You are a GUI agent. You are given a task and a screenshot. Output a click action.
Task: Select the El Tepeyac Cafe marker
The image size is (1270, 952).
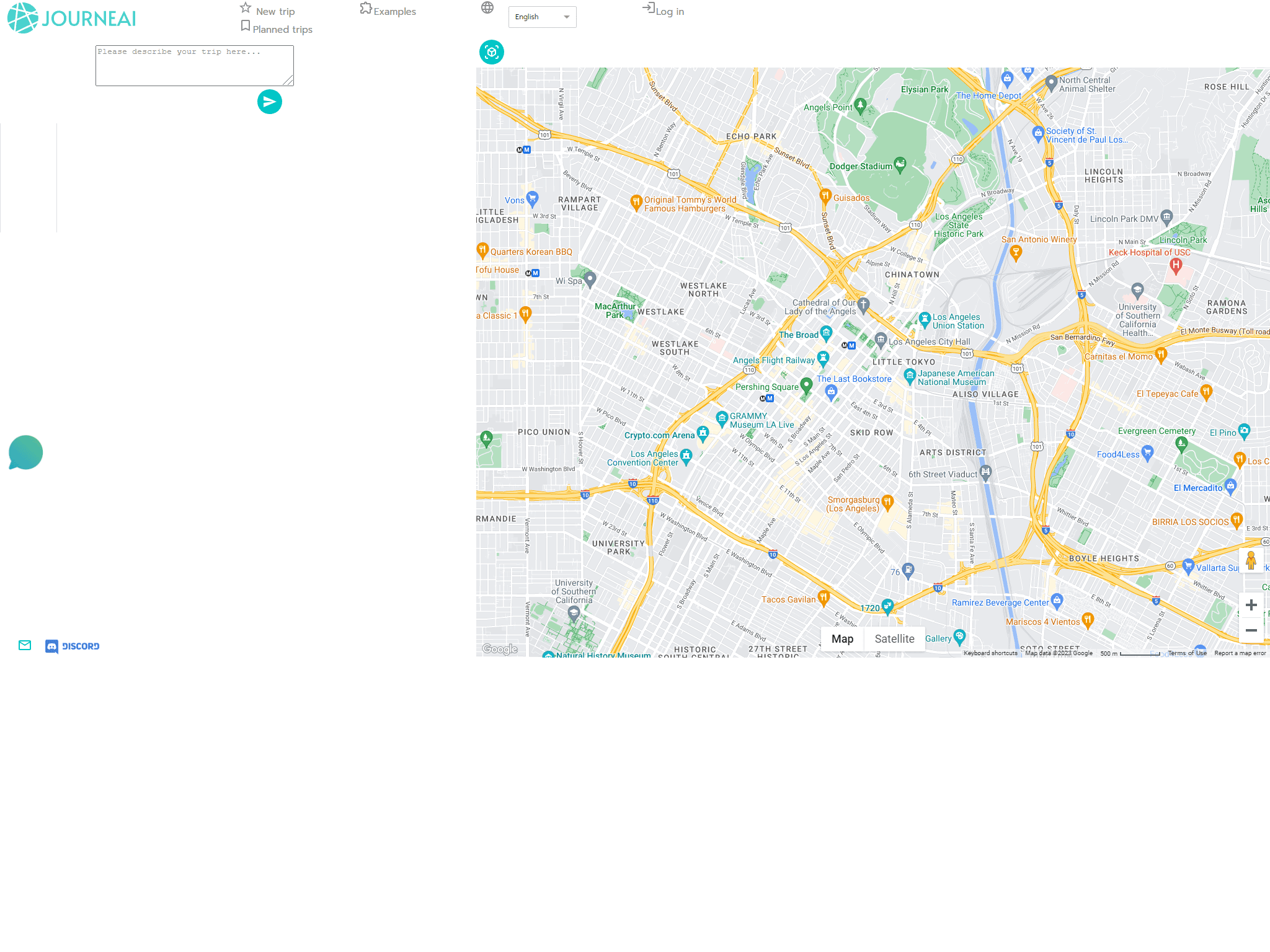coord(1206,392)
